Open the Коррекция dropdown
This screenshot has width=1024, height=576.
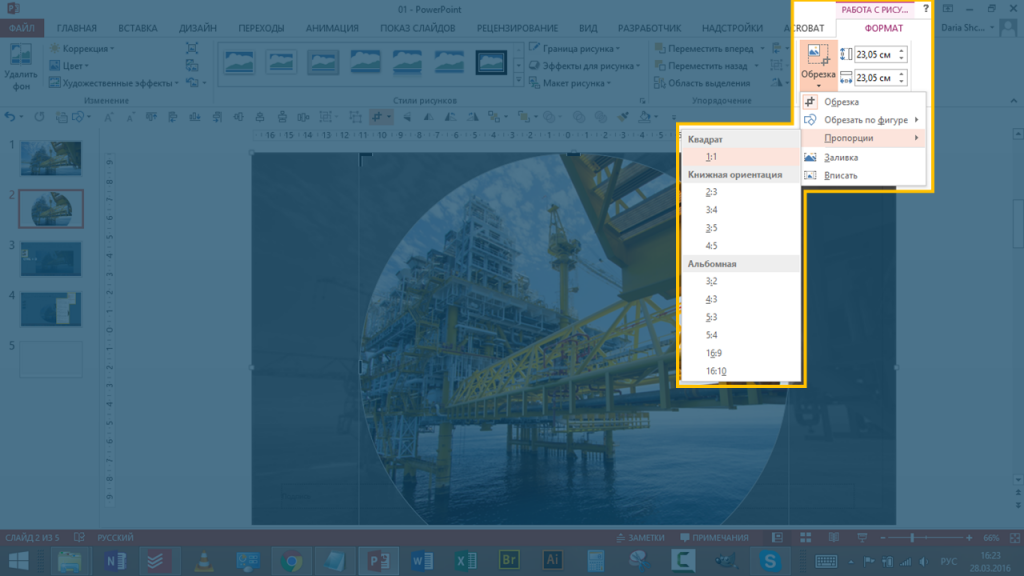tap(87, 48)
